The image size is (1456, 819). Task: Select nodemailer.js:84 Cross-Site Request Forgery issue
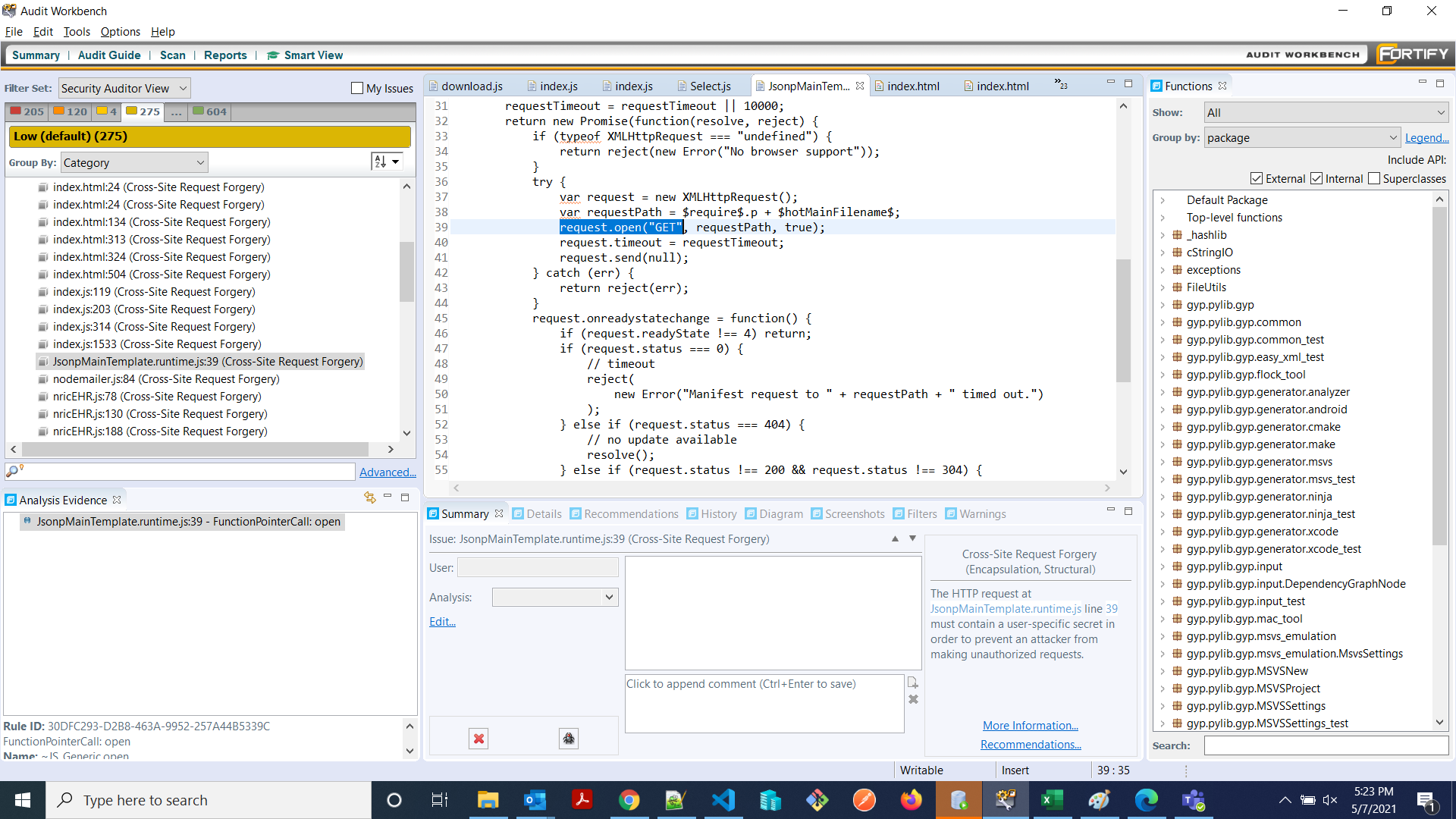[166, 379]
